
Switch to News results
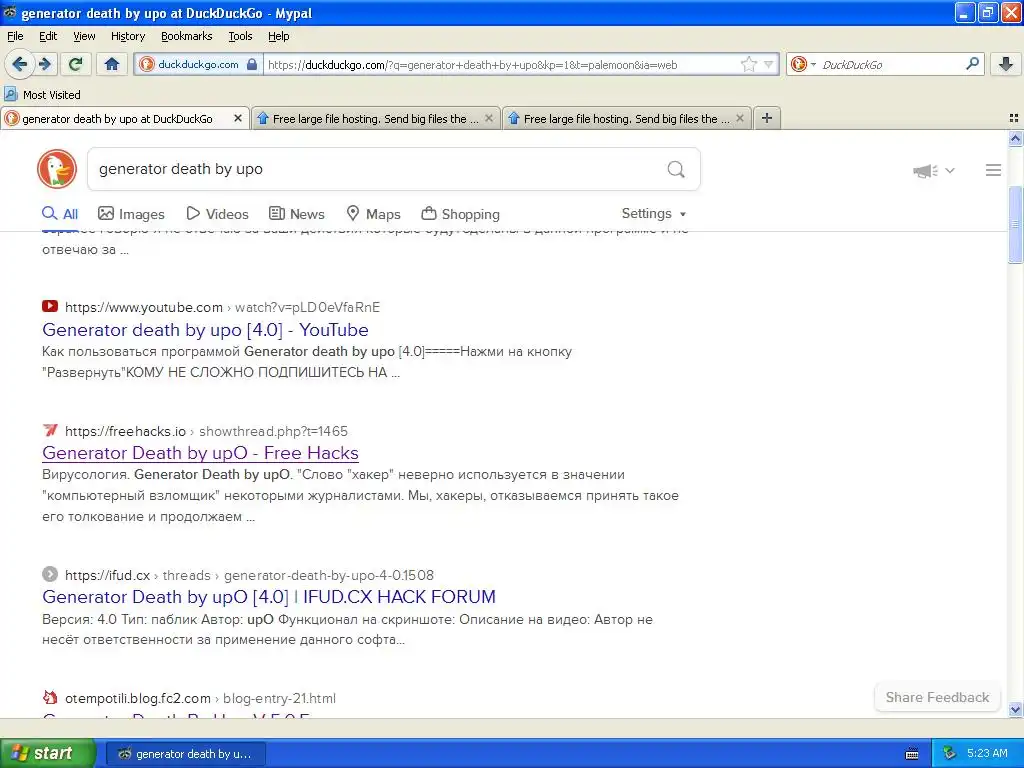point(296,214)
